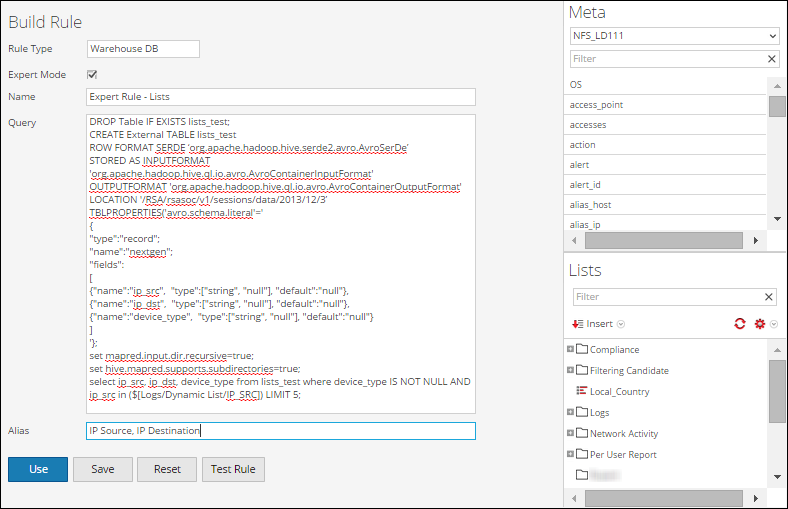Select the Local_Country list label
The height and width of the screenshot is (509, 788).
tap(620, 392)
